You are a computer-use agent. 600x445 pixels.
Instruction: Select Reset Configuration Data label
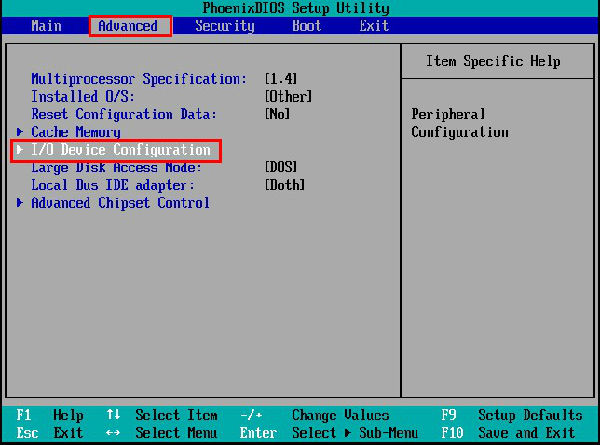(124, 114)
